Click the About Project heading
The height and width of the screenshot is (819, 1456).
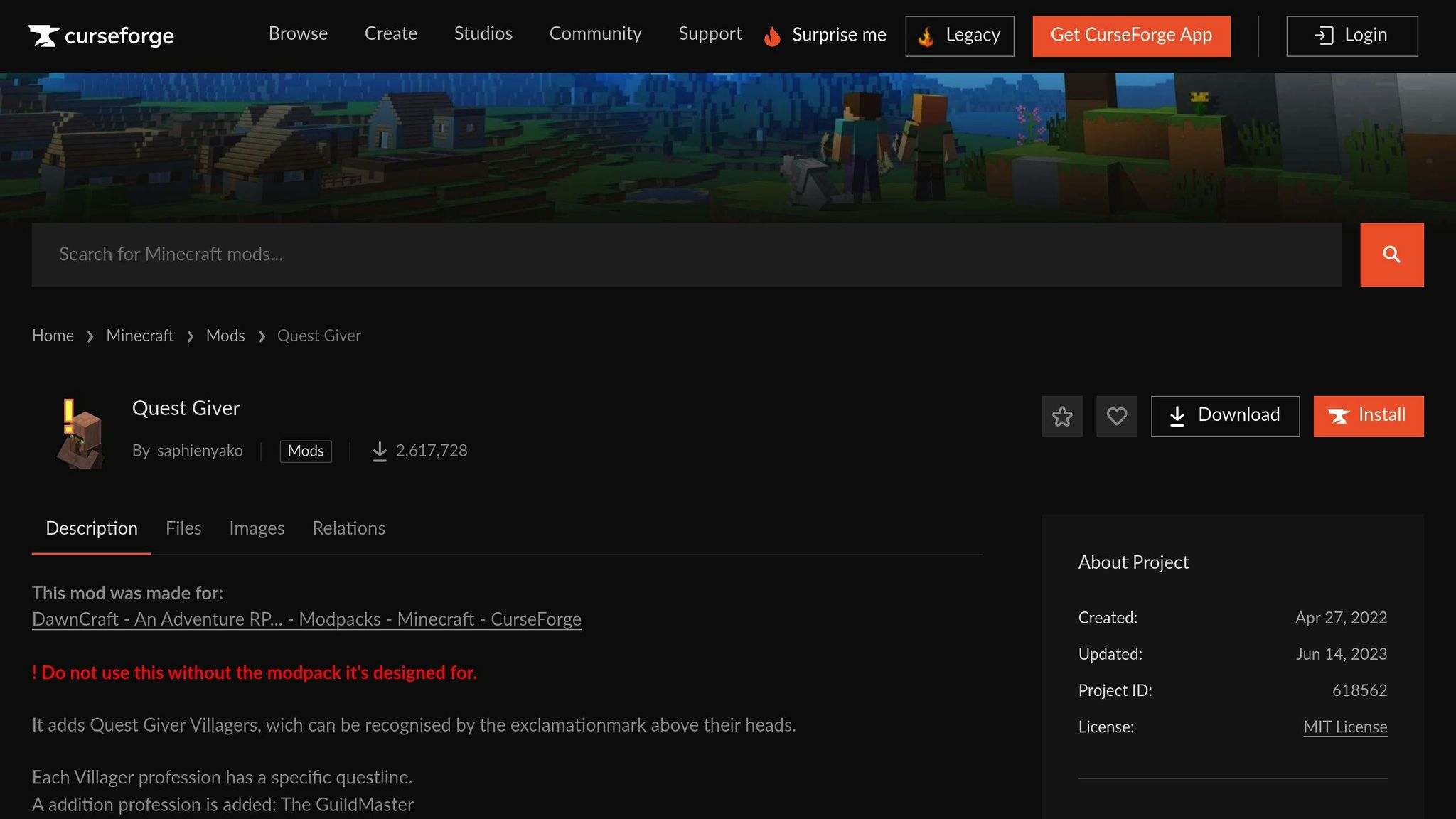pyautogui.click(x=1133, y=563)
